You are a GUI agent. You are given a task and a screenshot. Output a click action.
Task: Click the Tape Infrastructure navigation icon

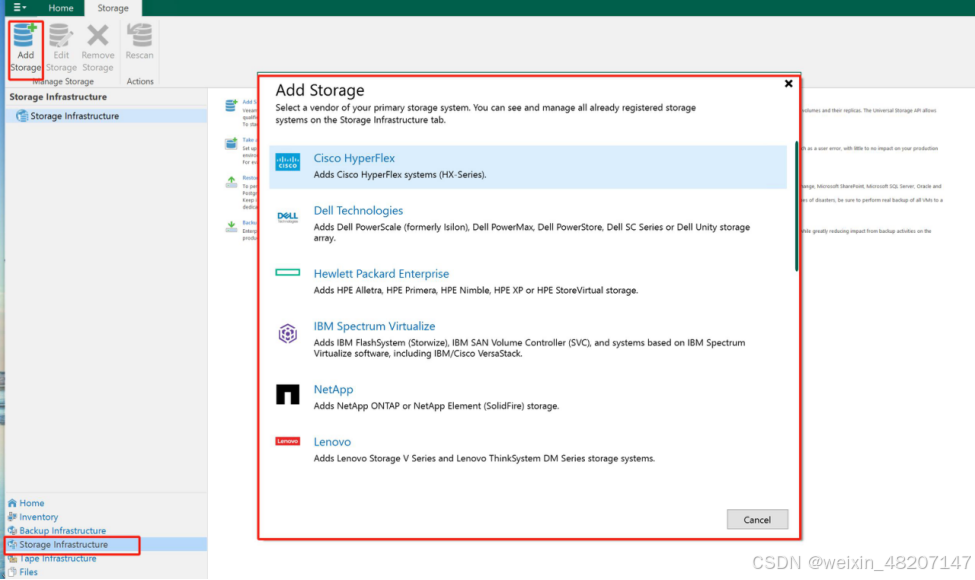(x=12, y=558)
